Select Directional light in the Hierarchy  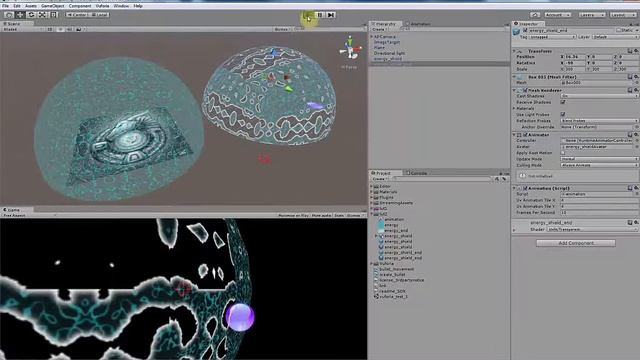click(x=389, y=53)
